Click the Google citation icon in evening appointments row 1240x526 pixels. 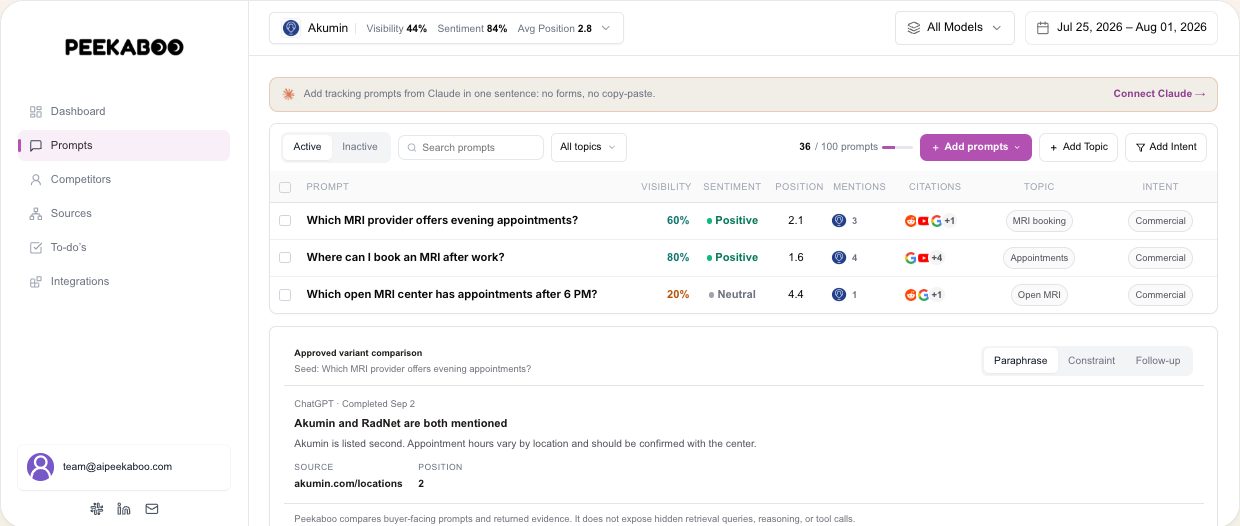936,221
